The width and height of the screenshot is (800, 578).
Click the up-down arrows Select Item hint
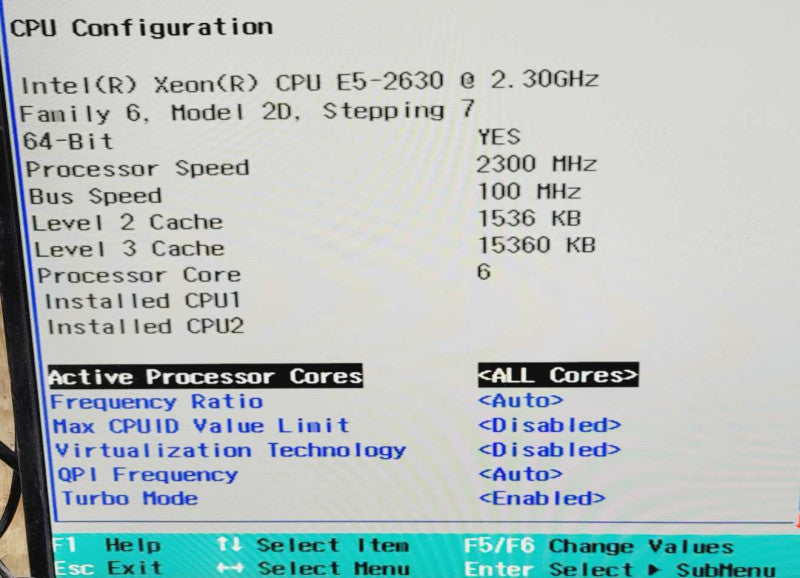[x=313, y=545]
